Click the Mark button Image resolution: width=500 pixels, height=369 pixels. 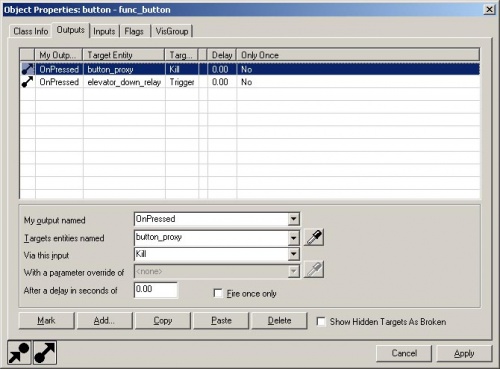pyautogui.click(x=46, y=321)
